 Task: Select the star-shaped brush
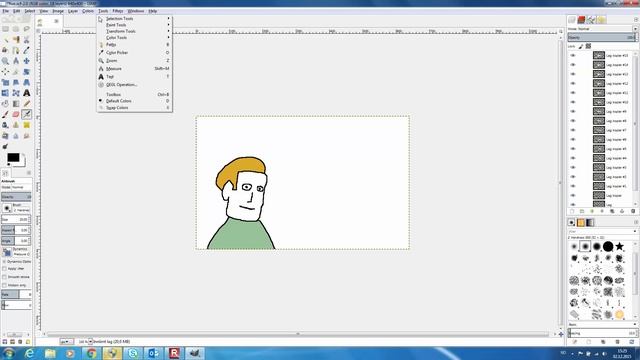(619, 246)
